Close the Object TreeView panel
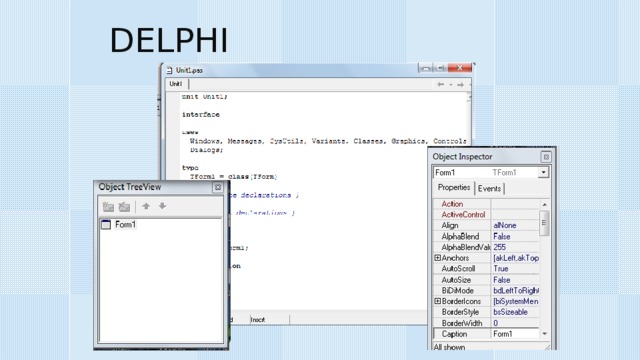The height and width of the screenshot is (360, 640). (x=218, y=187)
